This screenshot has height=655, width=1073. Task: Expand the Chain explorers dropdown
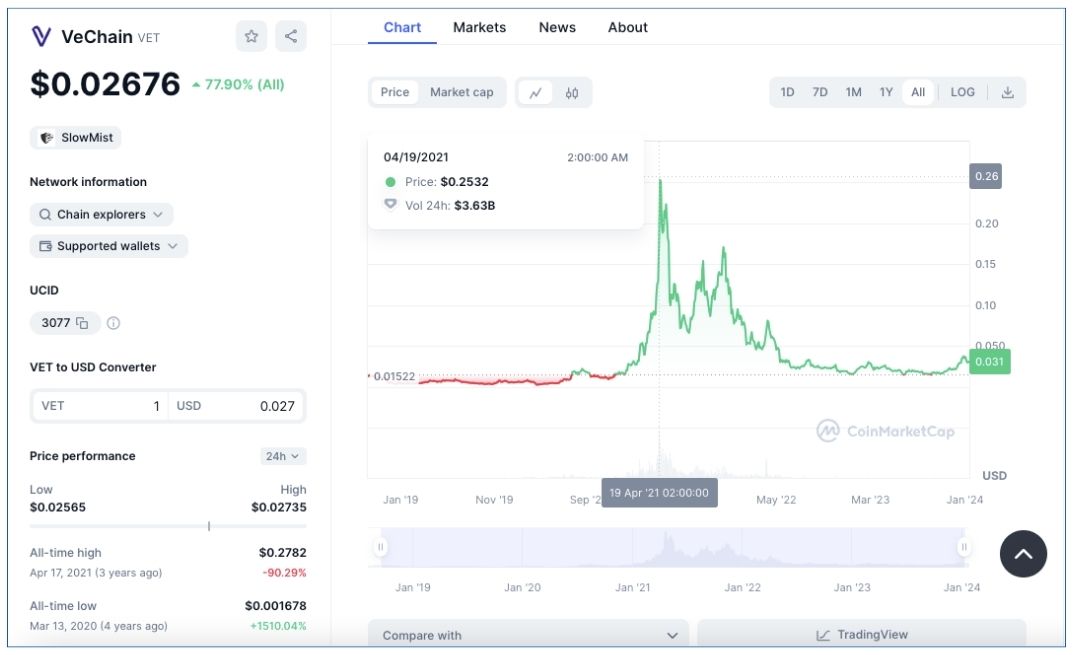101,214
